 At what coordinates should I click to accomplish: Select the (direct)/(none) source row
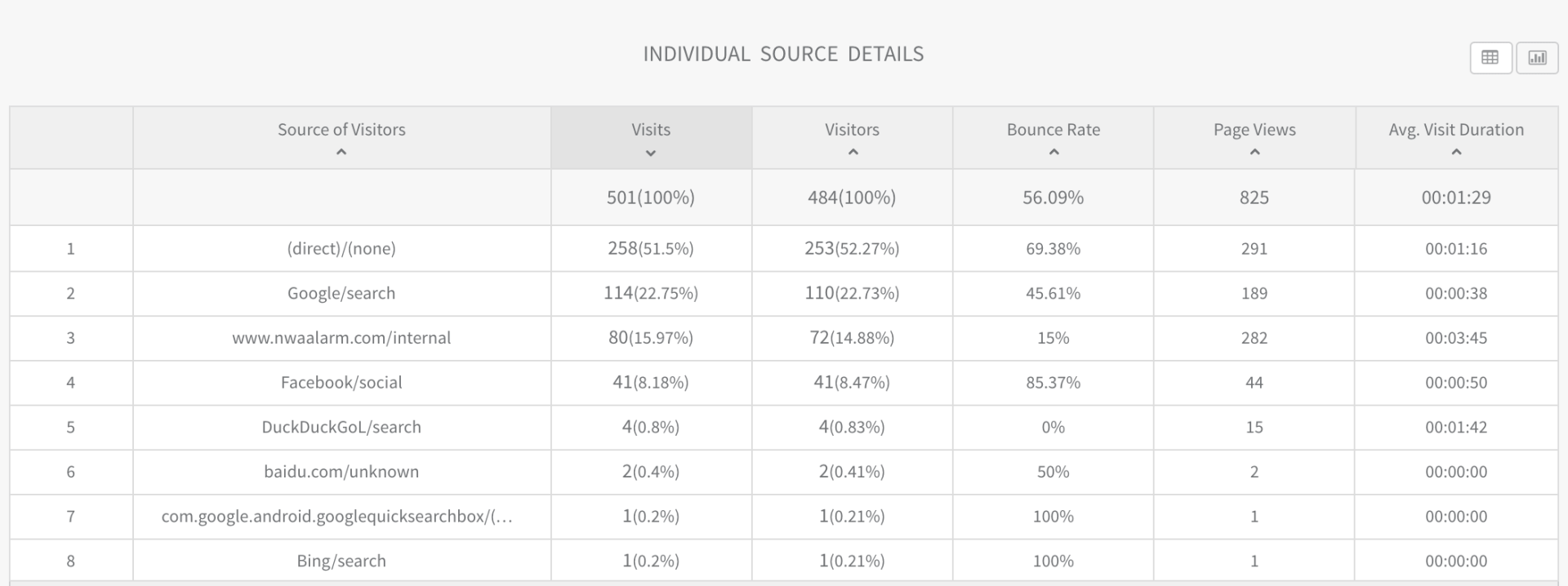click(341, 249)
